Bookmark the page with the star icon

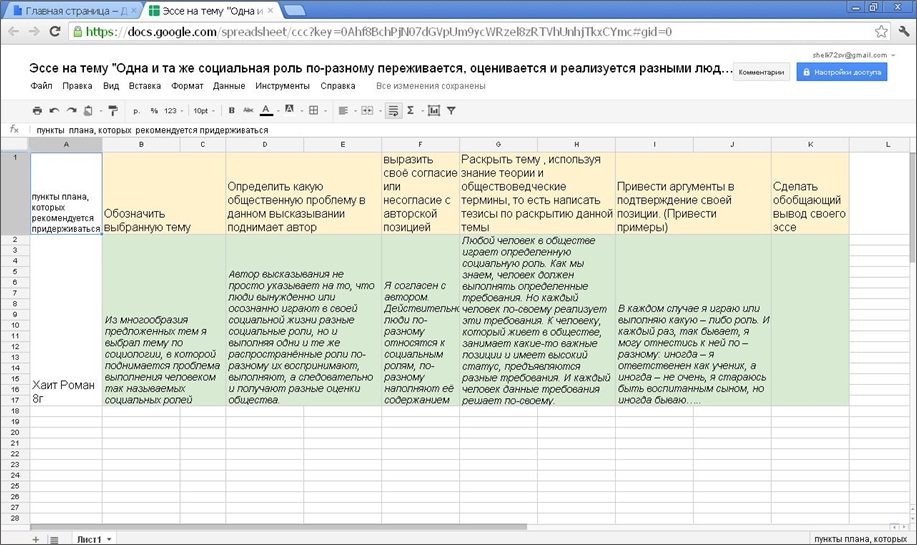point(880,32)
